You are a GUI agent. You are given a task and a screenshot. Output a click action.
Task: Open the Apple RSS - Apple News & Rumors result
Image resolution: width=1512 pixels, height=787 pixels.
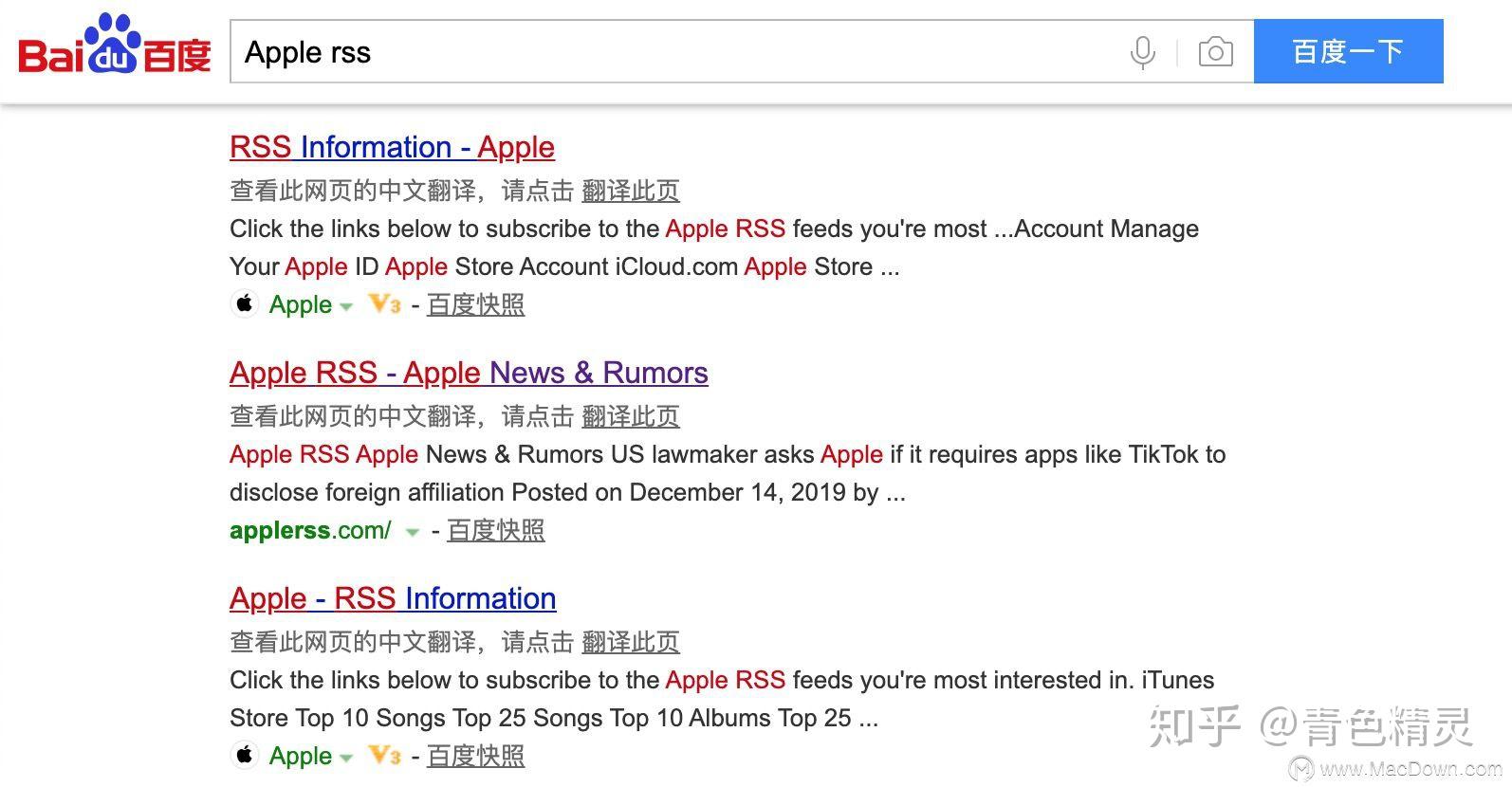click(469, 373)
